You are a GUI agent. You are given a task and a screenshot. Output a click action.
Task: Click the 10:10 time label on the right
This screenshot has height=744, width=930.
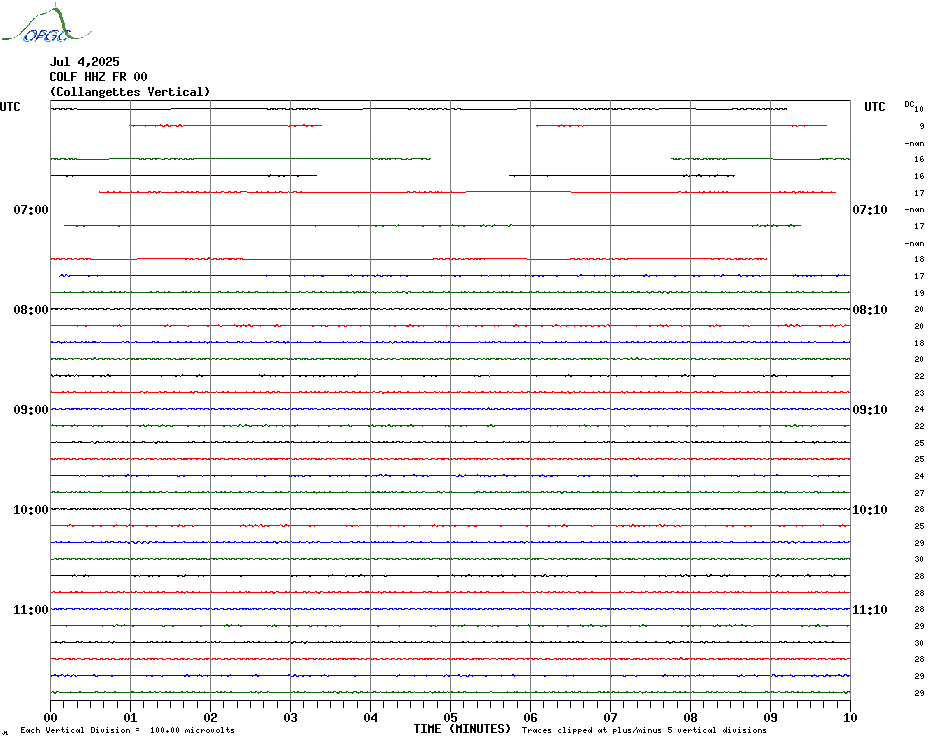(870, 510)
